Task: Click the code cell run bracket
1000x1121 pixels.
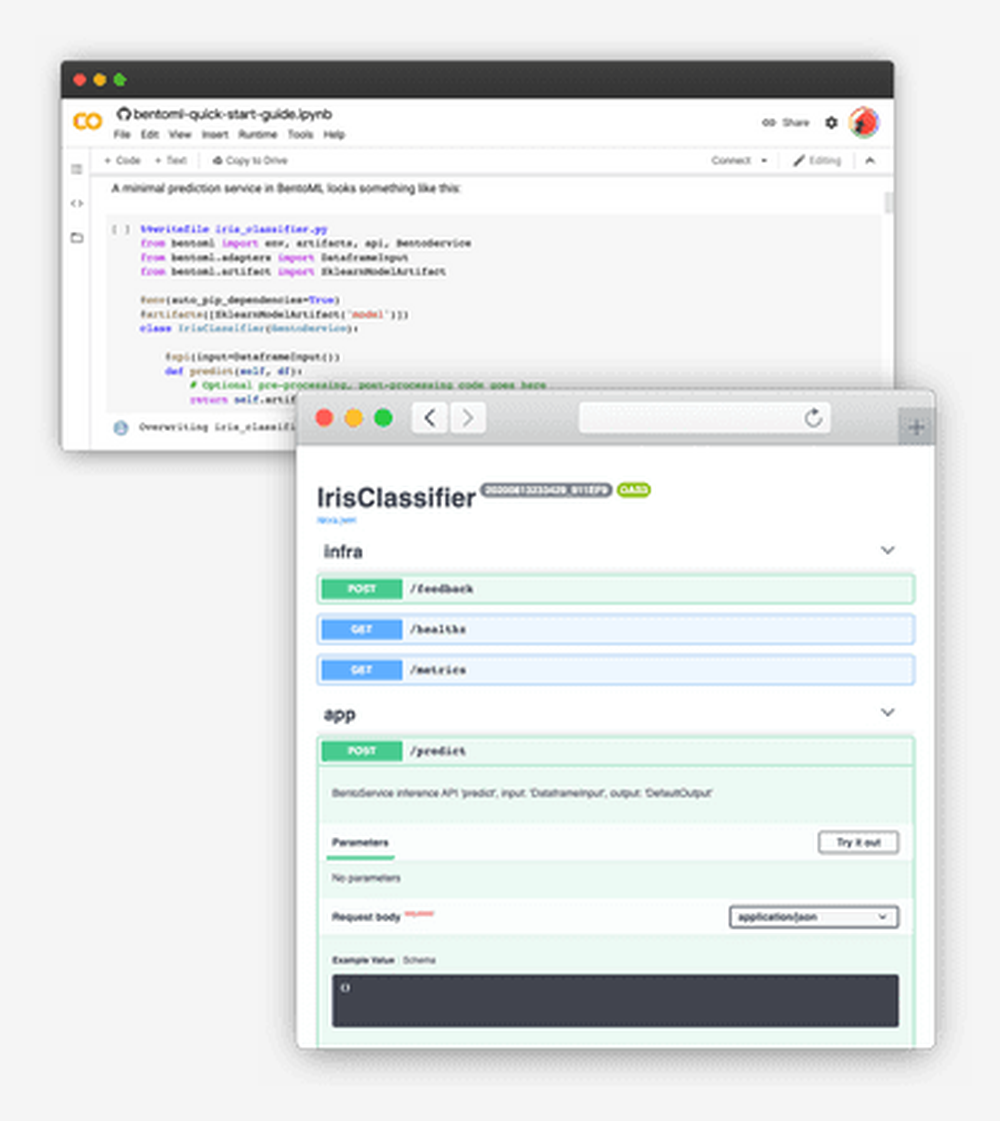Action: click(x=121, y=229)
